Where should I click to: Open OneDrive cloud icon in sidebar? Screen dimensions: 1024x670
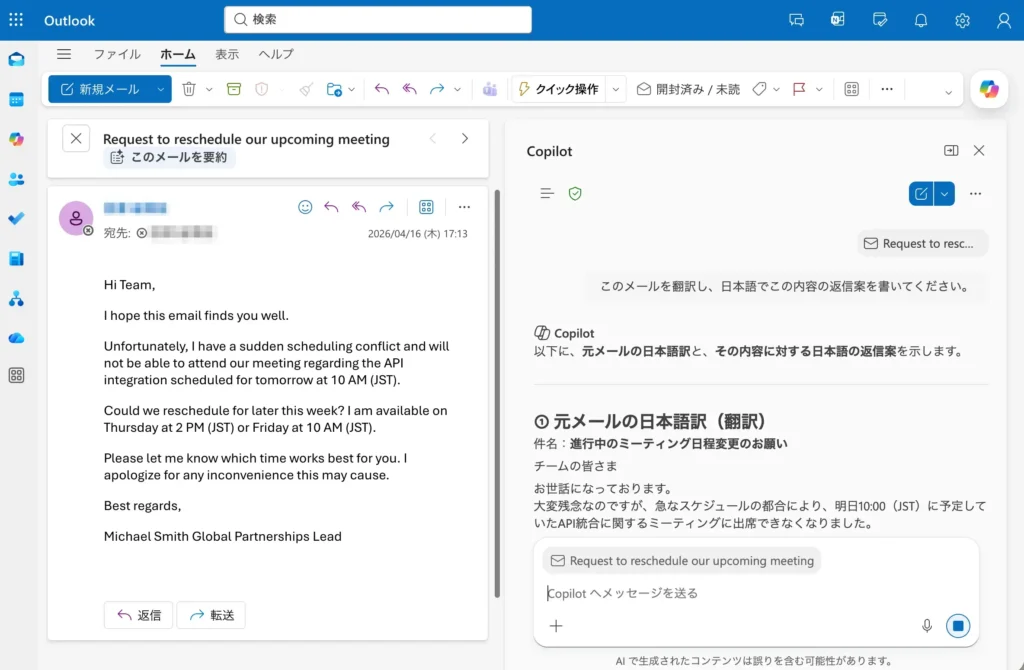click(x=16, y=338)
